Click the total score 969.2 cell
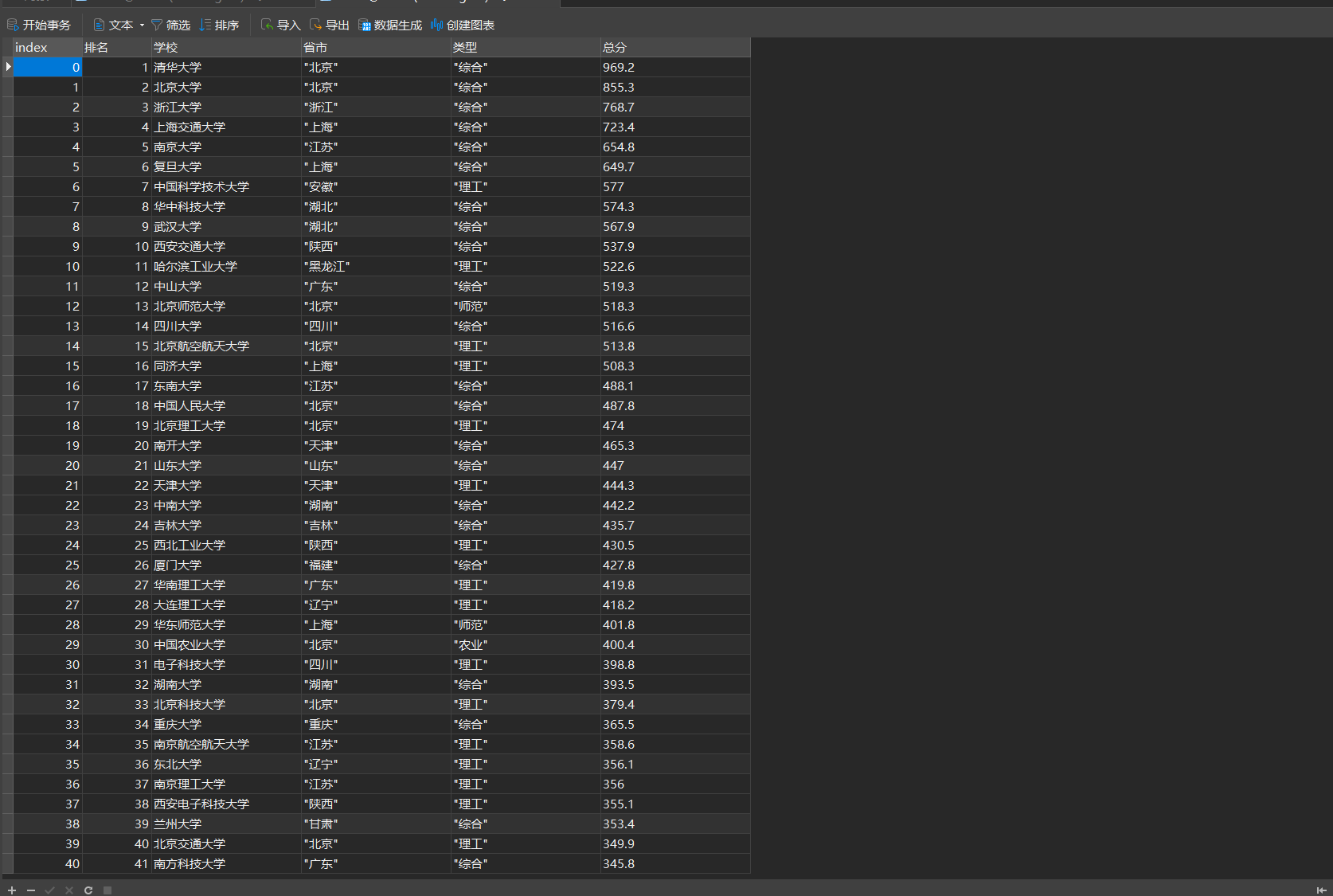 pos(675,67)
